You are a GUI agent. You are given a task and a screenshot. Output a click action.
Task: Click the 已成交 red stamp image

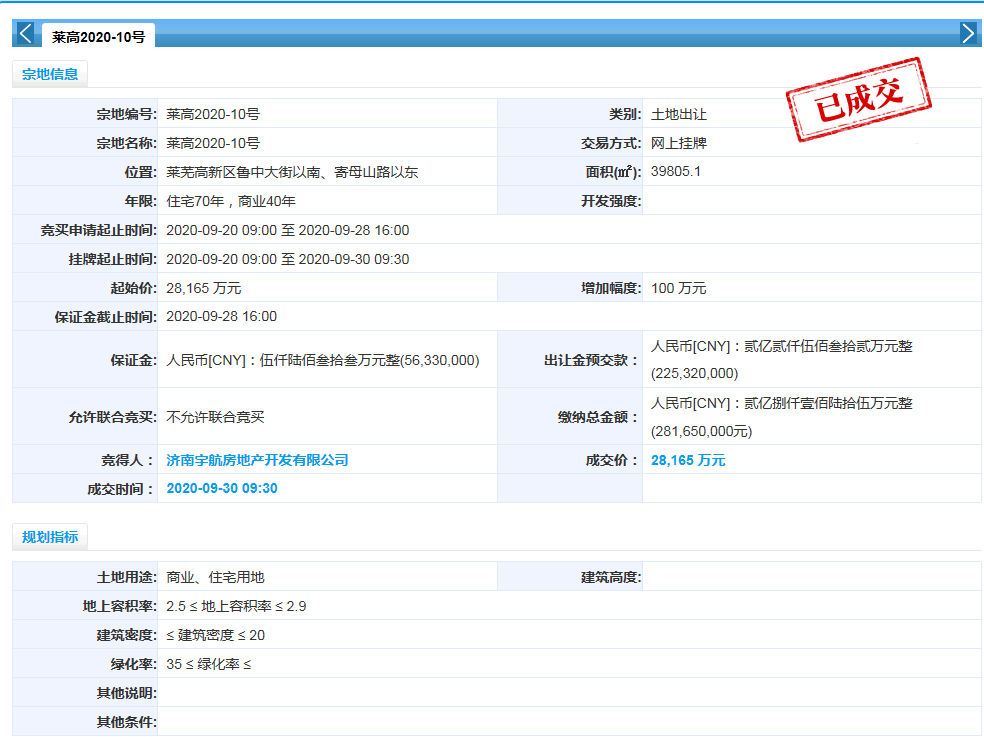pyautogui.click(x=858, y=100)
